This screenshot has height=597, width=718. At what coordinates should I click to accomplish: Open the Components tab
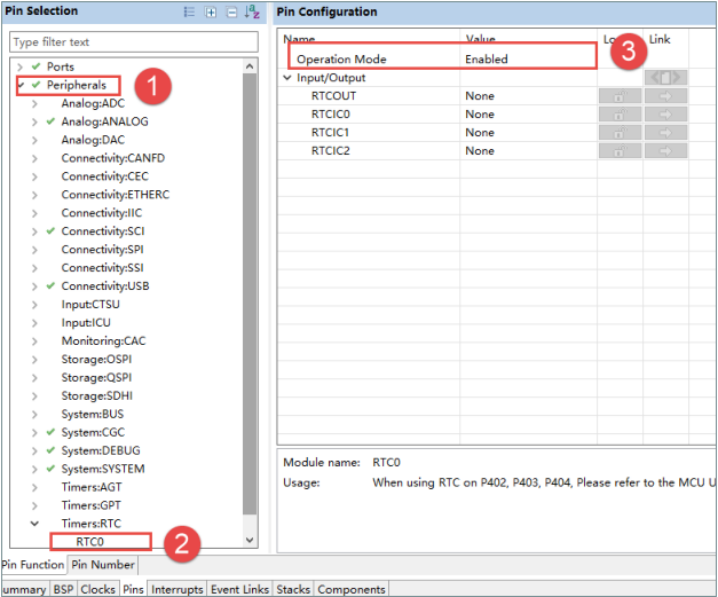(x=352, y=589)
